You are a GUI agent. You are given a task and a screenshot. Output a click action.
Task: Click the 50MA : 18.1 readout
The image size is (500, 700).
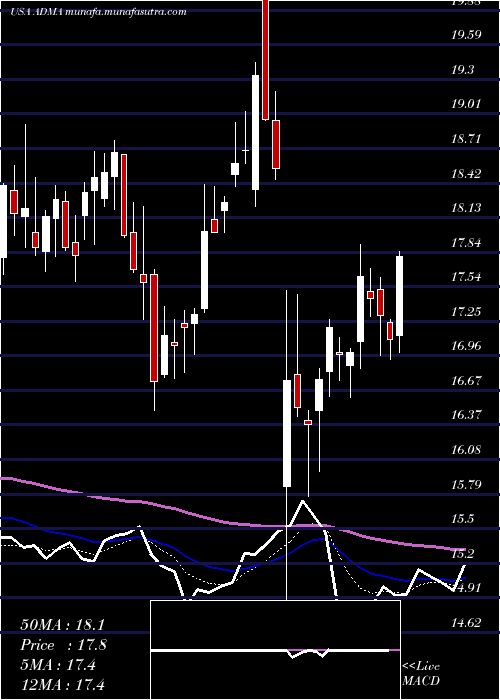(x=62, y=625)
